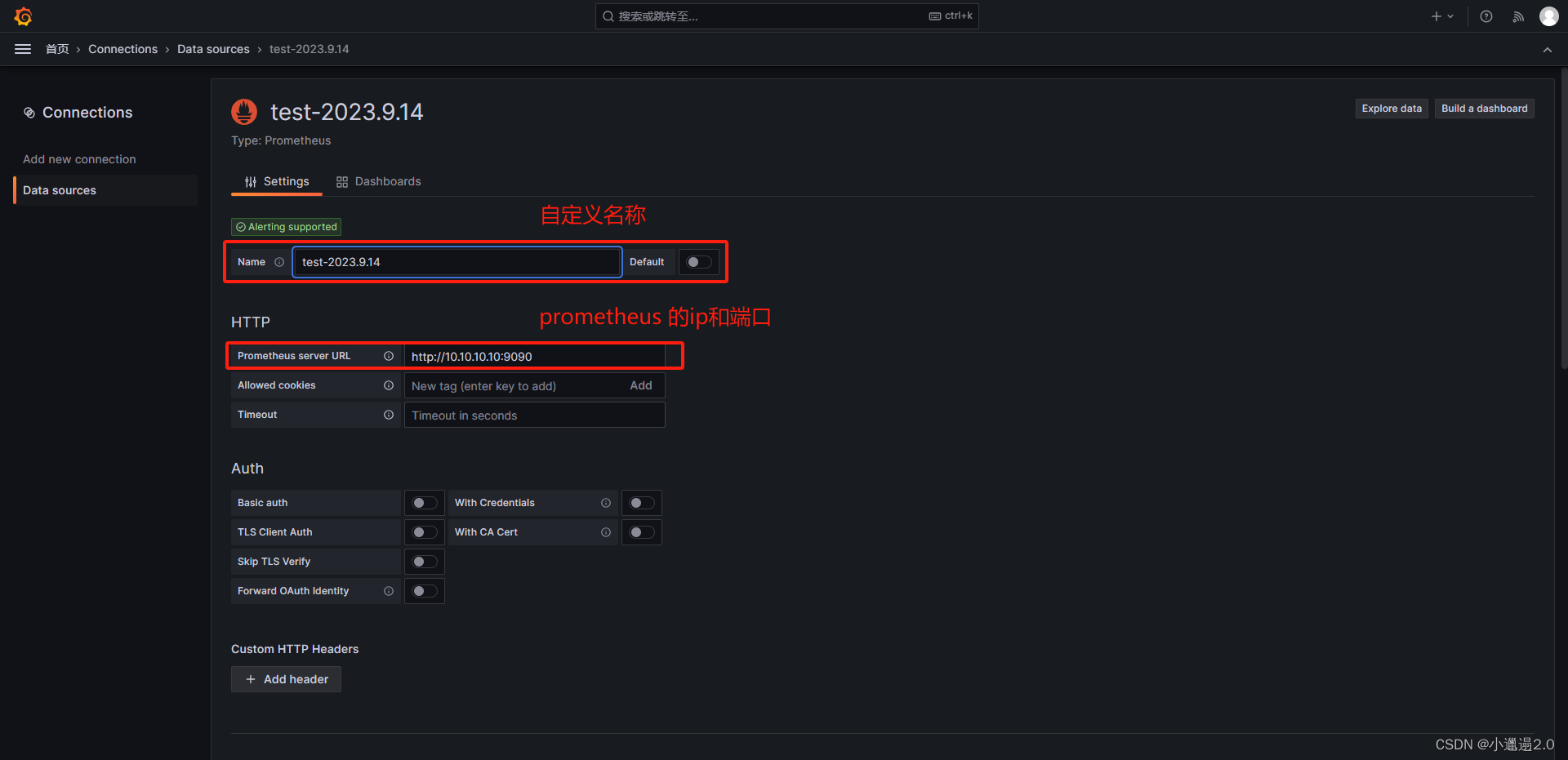1568x760 pixels.
Task: Enable the With Credentials switch
Action: [x=642, y=503]
